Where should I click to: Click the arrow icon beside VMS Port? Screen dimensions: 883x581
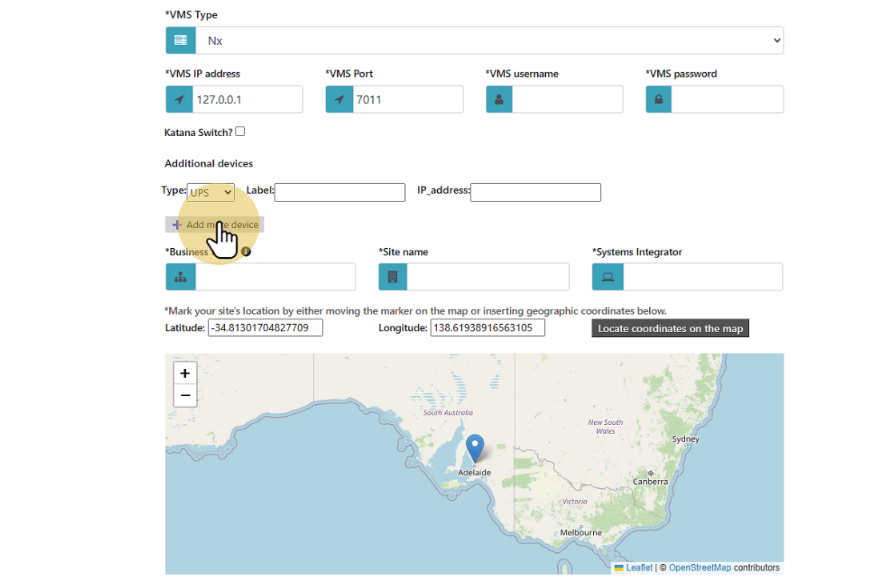[x=340, y=100]
